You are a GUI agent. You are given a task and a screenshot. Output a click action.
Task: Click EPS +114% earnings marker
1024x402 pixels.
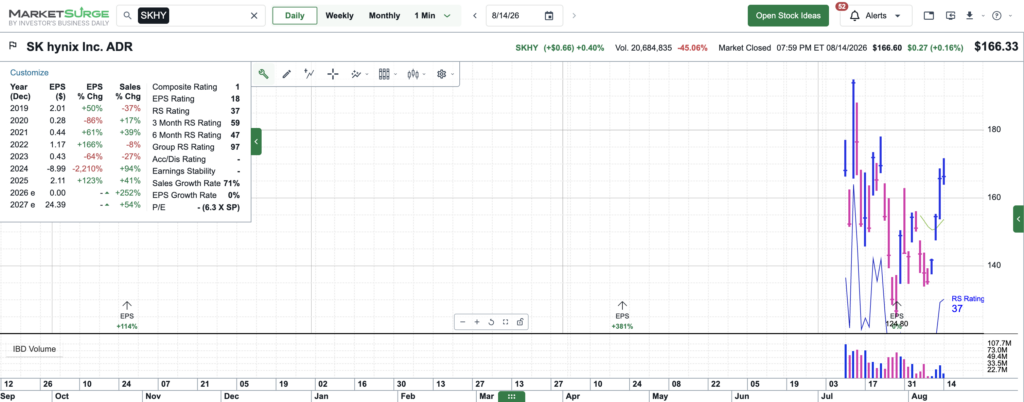pyautogui.click(x=127, y=315)
